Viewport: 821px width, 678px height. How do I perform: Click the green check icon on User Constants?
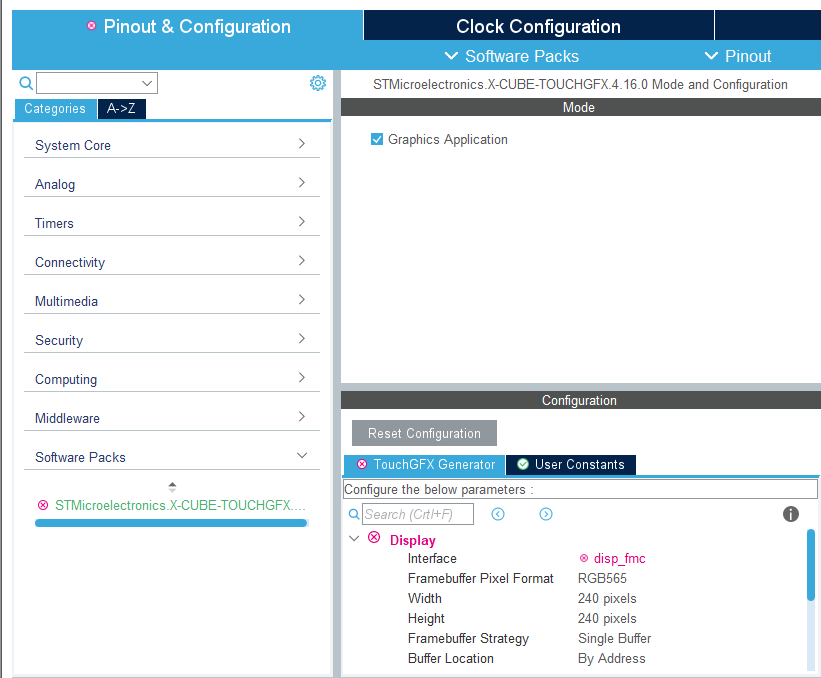point(523,464)
